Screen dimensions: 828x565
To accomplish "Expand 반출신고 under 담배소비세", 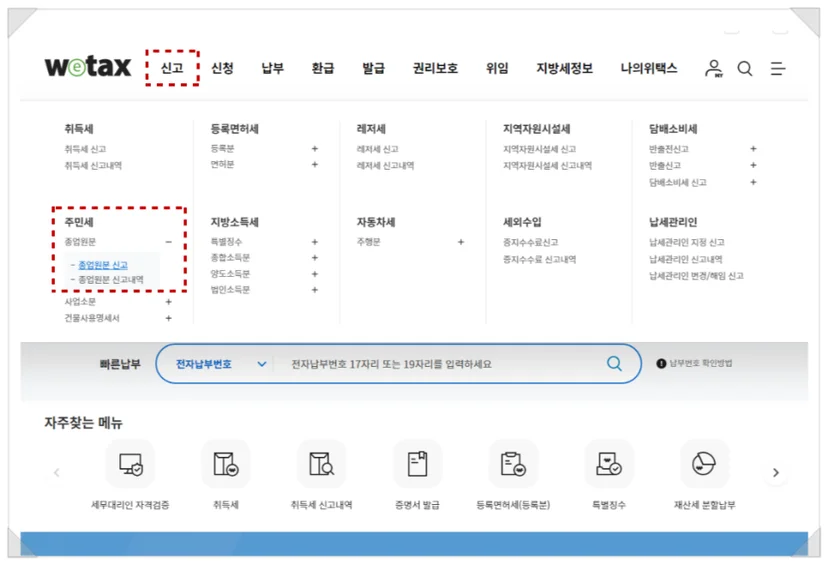I will click(x=754, y=165).
